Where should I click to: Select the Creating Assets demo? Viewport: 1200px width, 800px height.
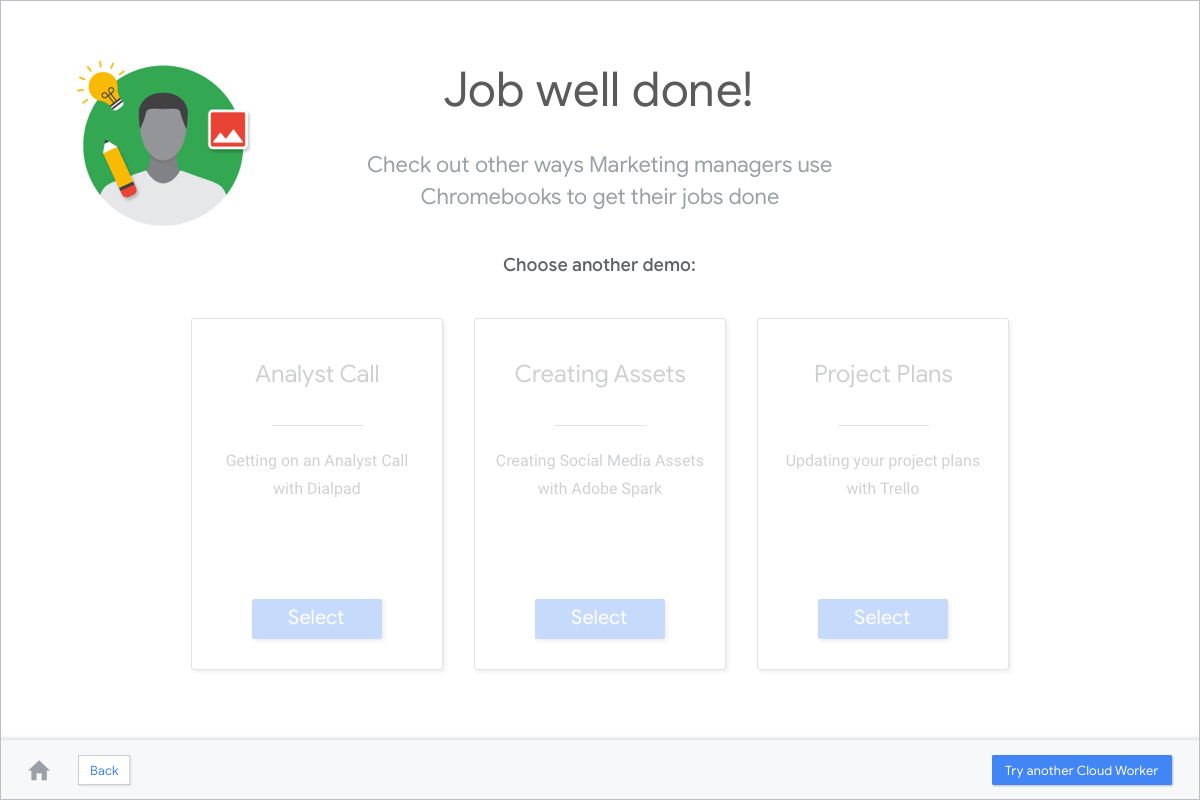(x=600, y=618)
